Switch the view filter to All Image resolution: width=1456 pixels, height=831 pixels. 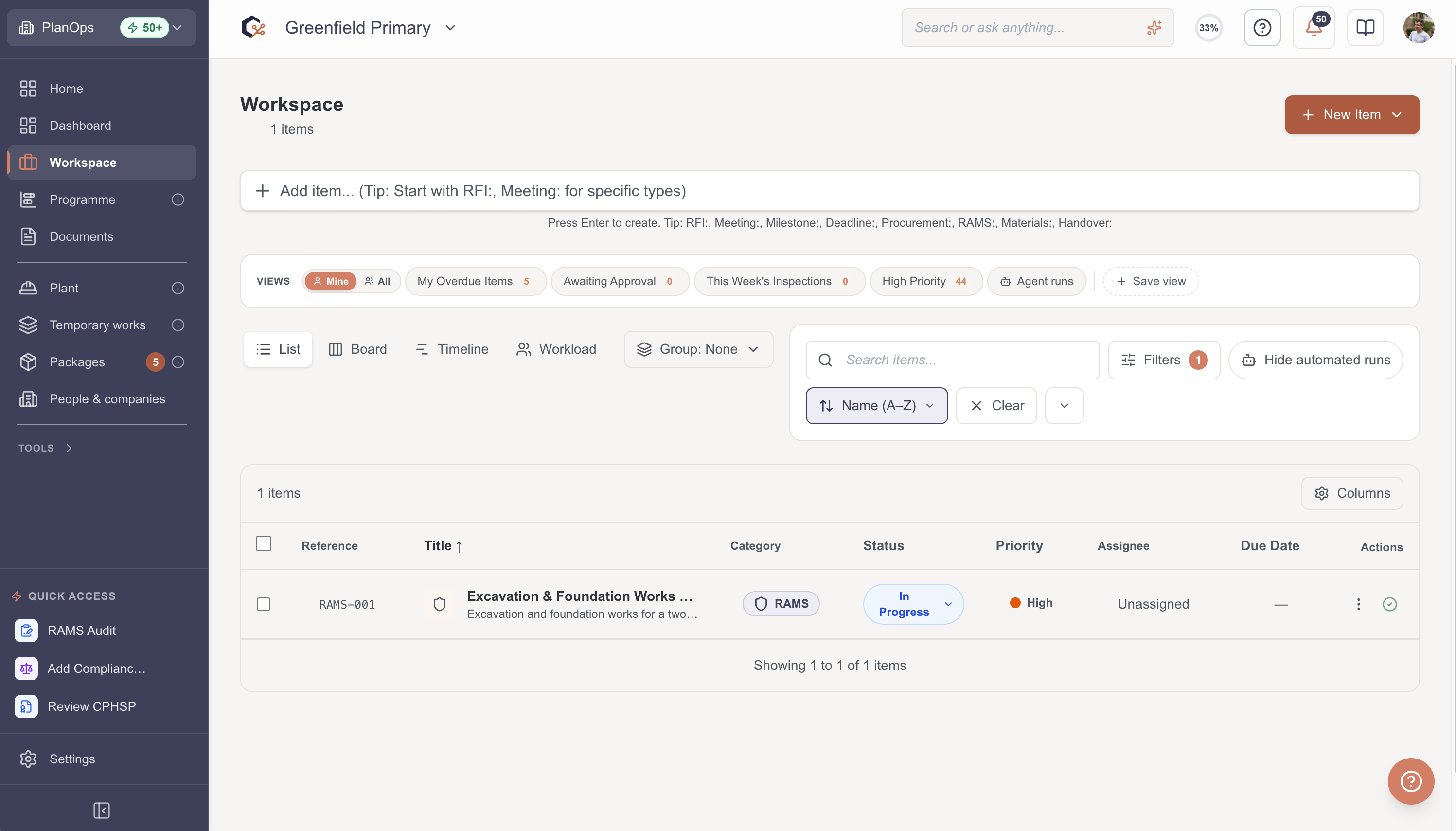pos(377,281)
